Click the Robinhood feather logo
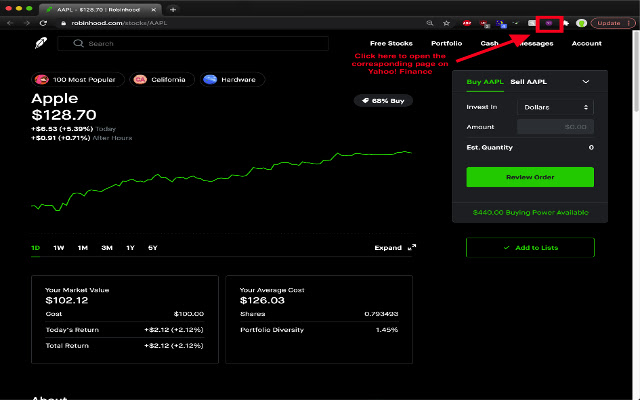The image size is (640, 400). point(41,43)
